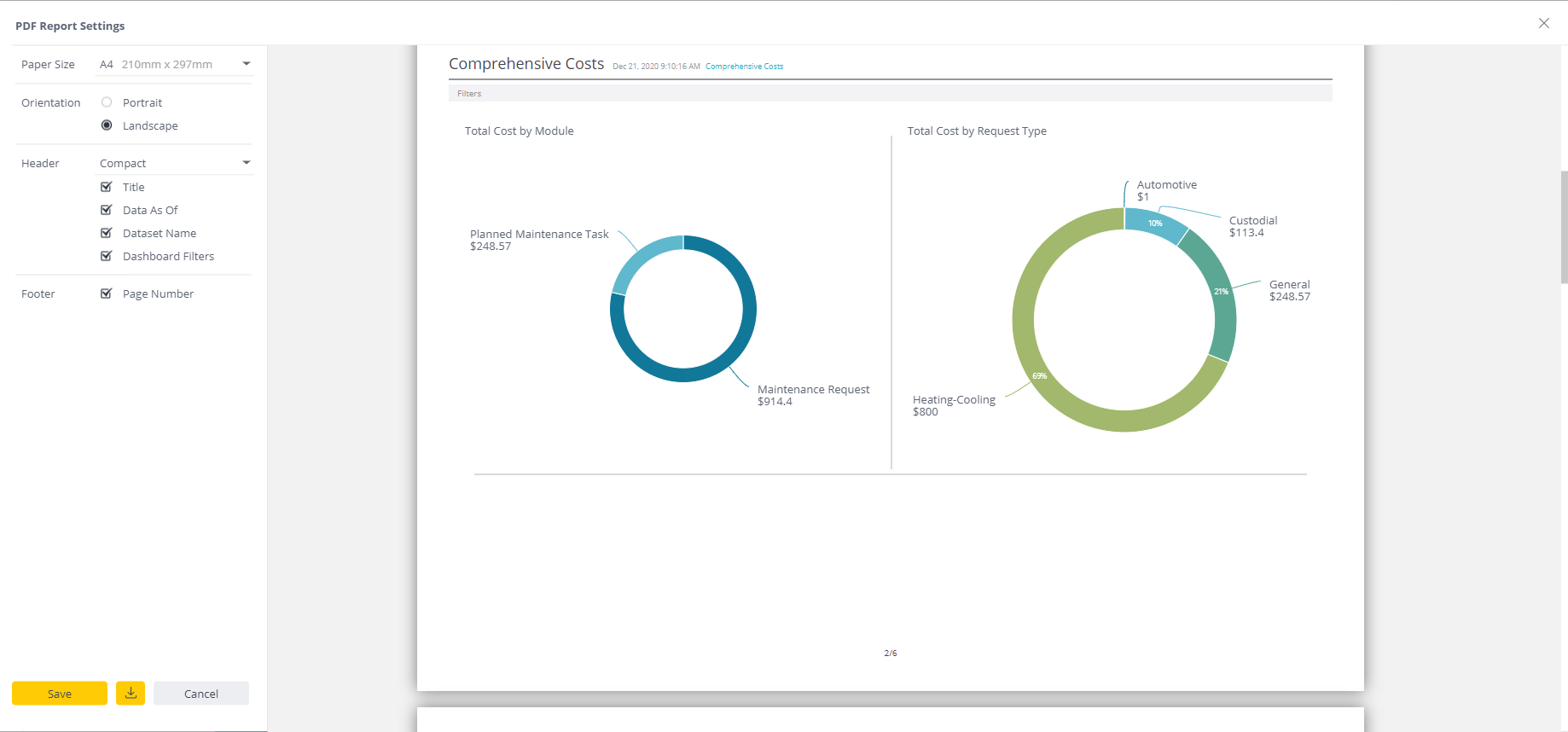The height and width of the screenshot is (732, 1568).
Task: Close the PDF Report Settings dialog
Action: point(1543,23)
